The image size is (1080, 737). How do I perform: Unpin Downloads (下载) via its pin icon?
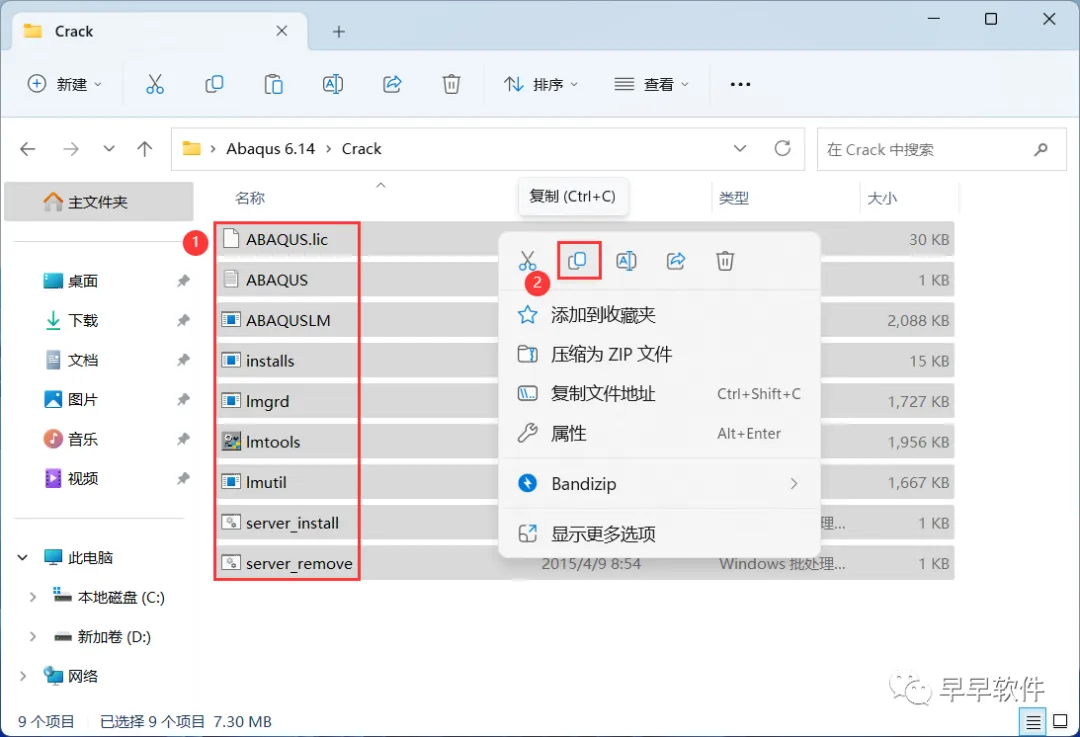183,320
